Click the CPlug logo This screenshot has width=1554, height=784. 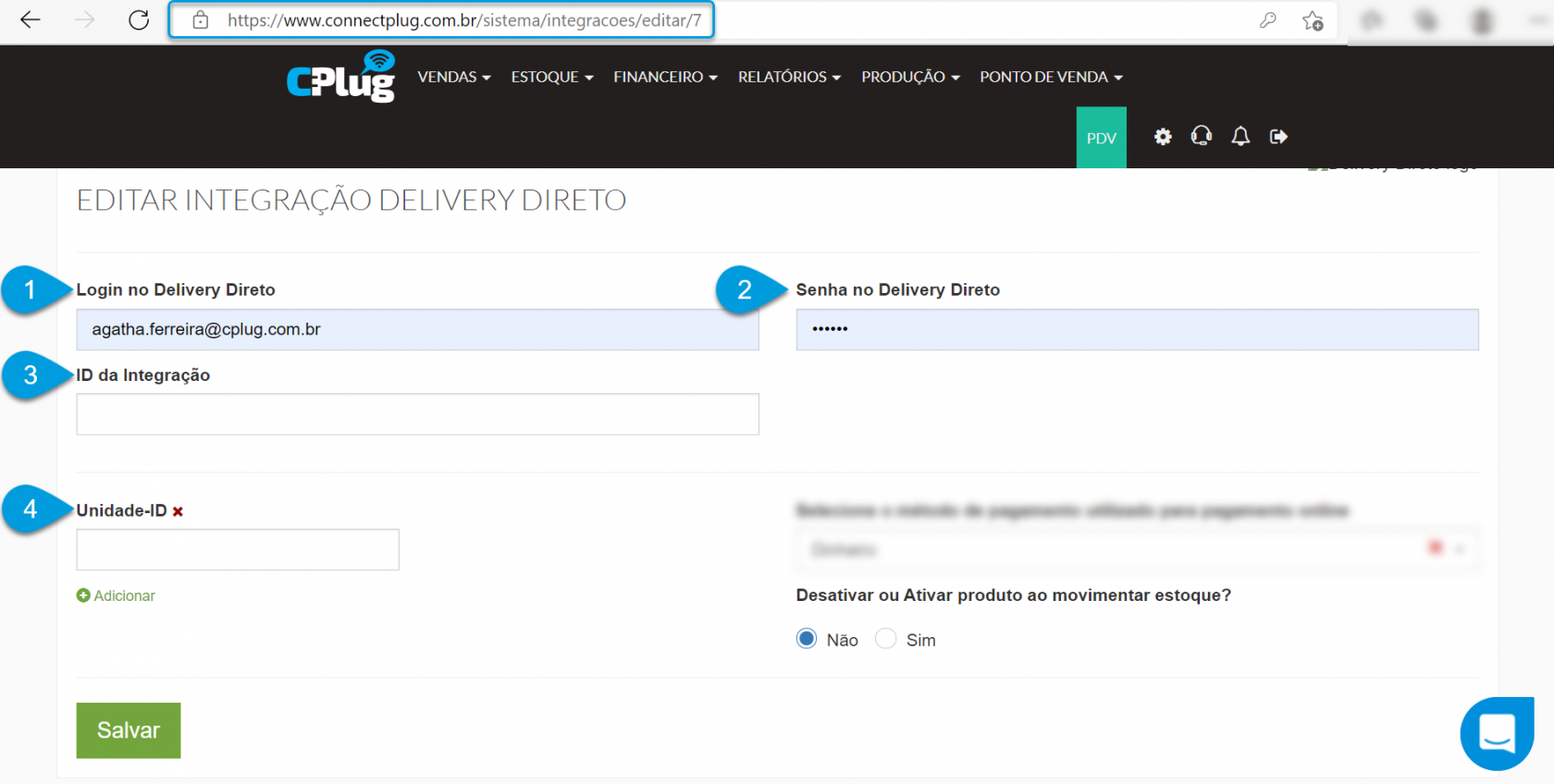(x=341, y=76)
